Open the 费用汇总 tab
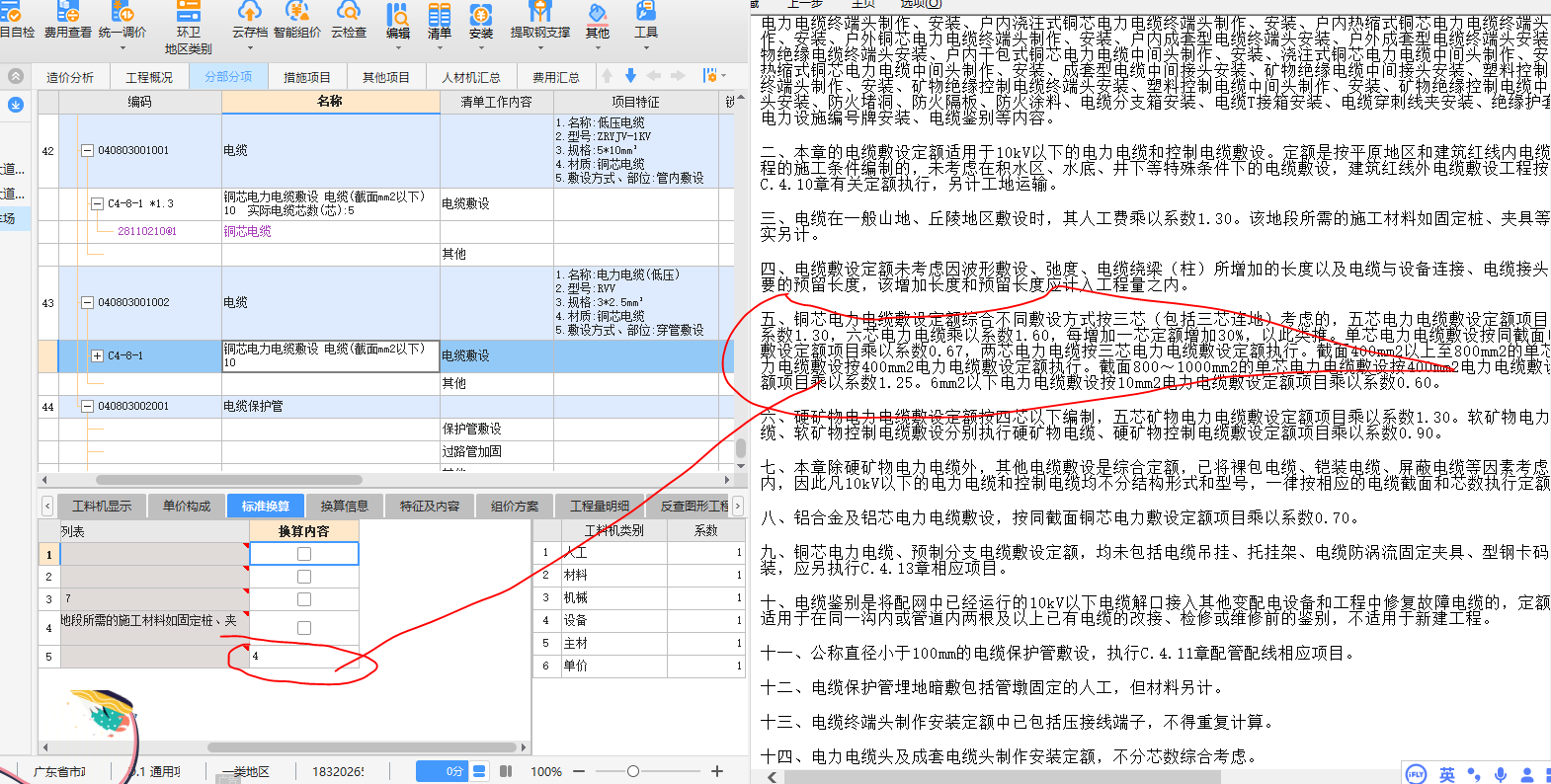The image size is (1551, 784). point(556,77)
